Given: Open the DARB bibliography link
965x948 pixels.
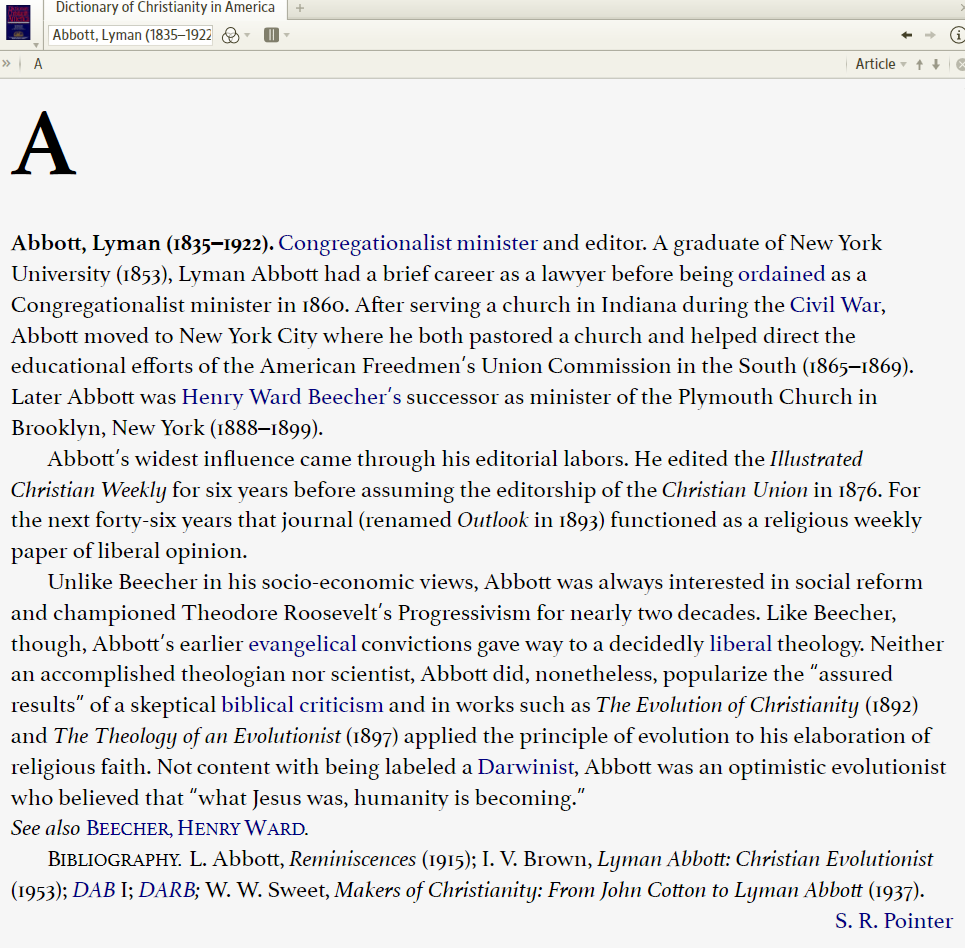Looking at the screenshot, I should pyautogui.click(x=167, y=890).
